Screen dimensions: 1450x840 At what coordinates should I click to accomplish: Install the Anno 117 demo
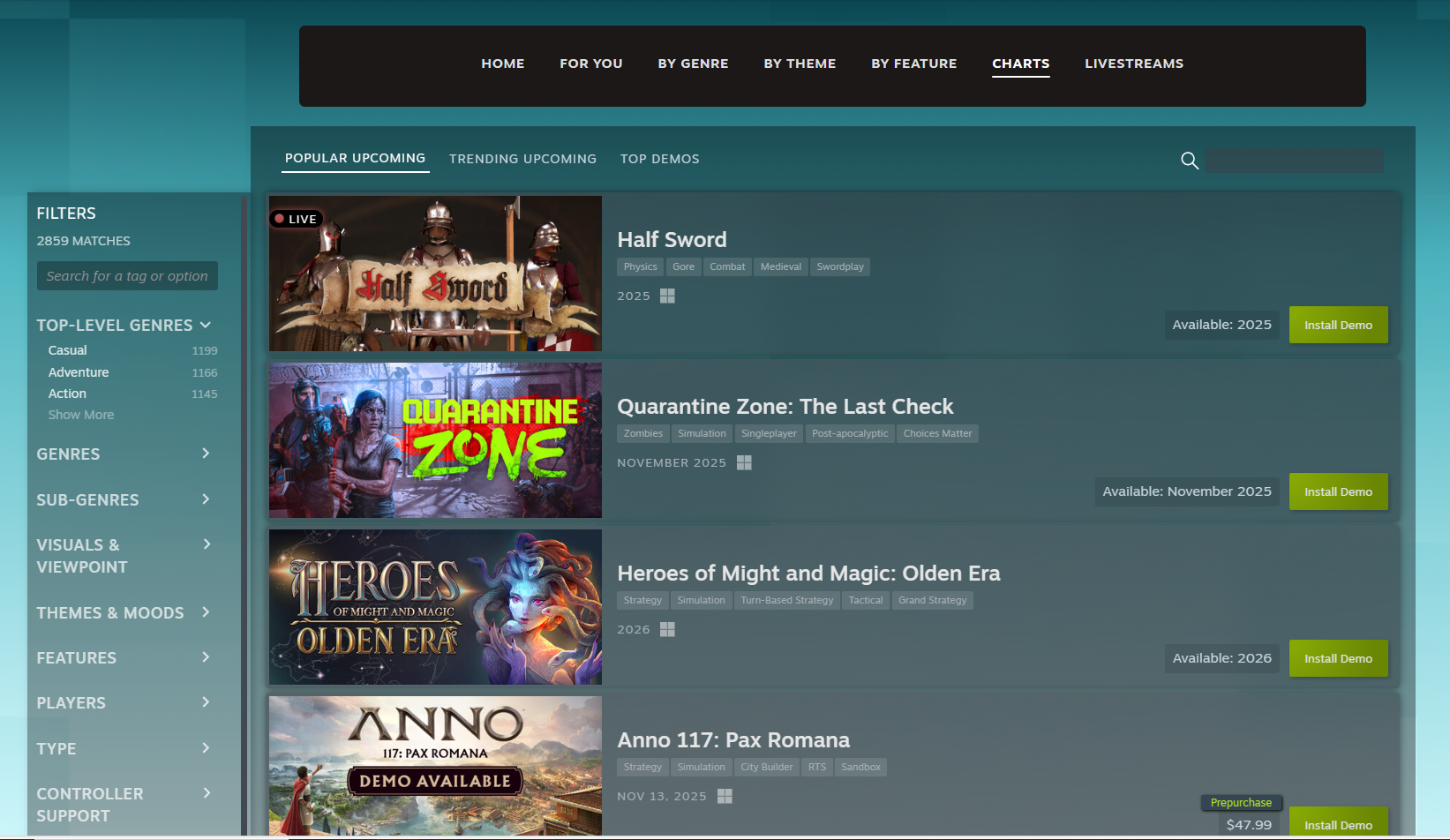click(x=1338, y=823)
